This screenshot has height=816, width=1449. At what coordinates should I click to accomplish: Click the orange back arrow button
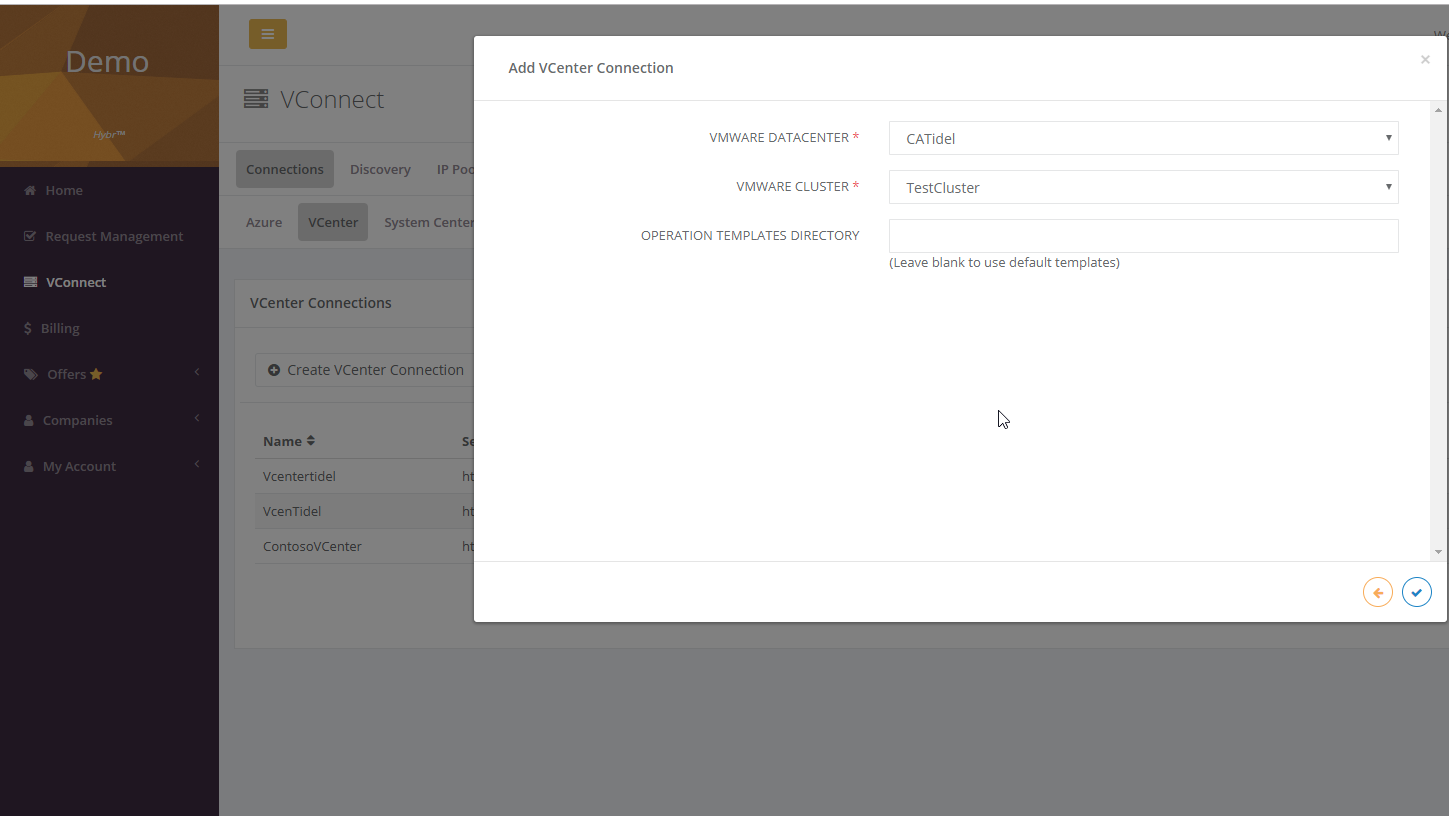click(1377, 593)
